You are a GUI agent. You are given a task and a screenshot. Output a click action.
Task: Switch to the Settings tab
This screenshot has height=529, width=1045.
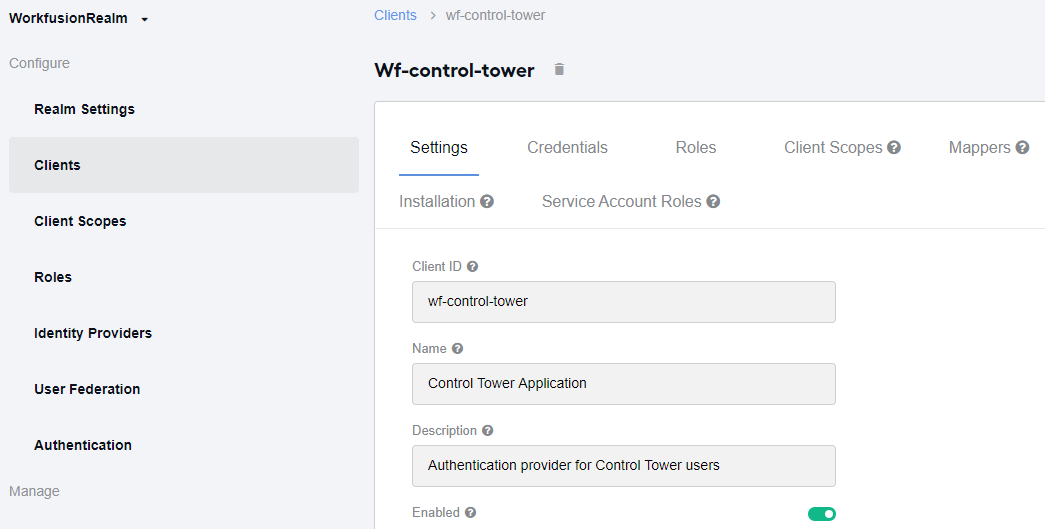439,148
